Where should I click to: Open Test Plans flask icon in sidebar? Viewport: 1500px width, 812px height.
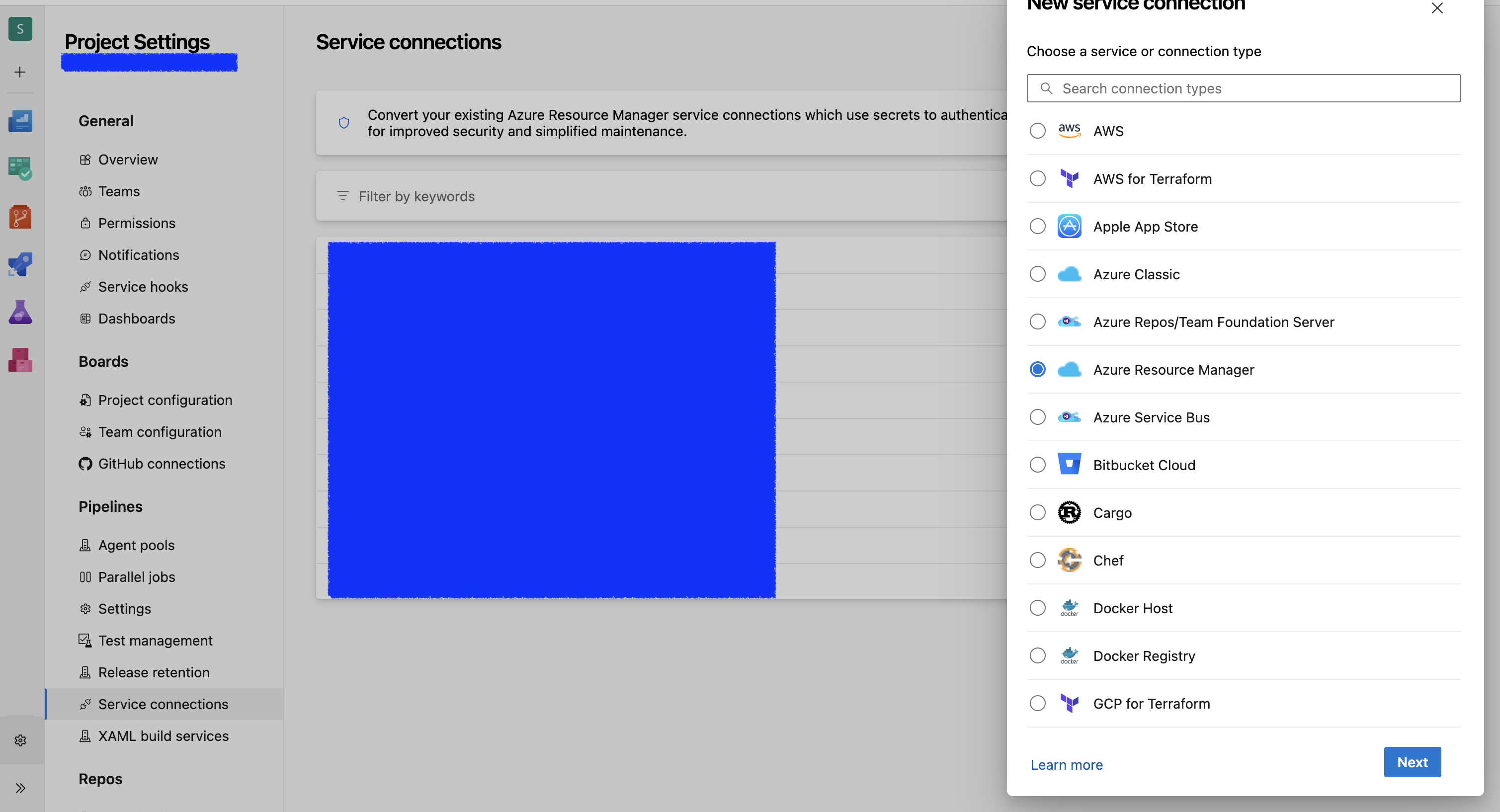(20, 313)
